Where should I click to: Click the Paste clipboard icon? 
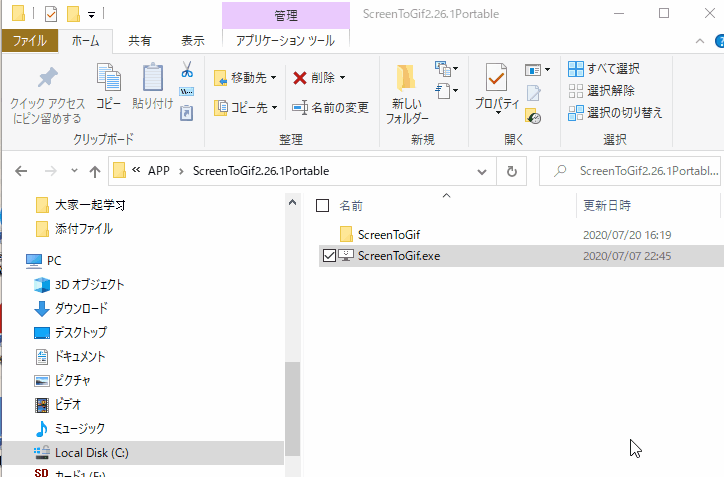[x=153, y=77]
